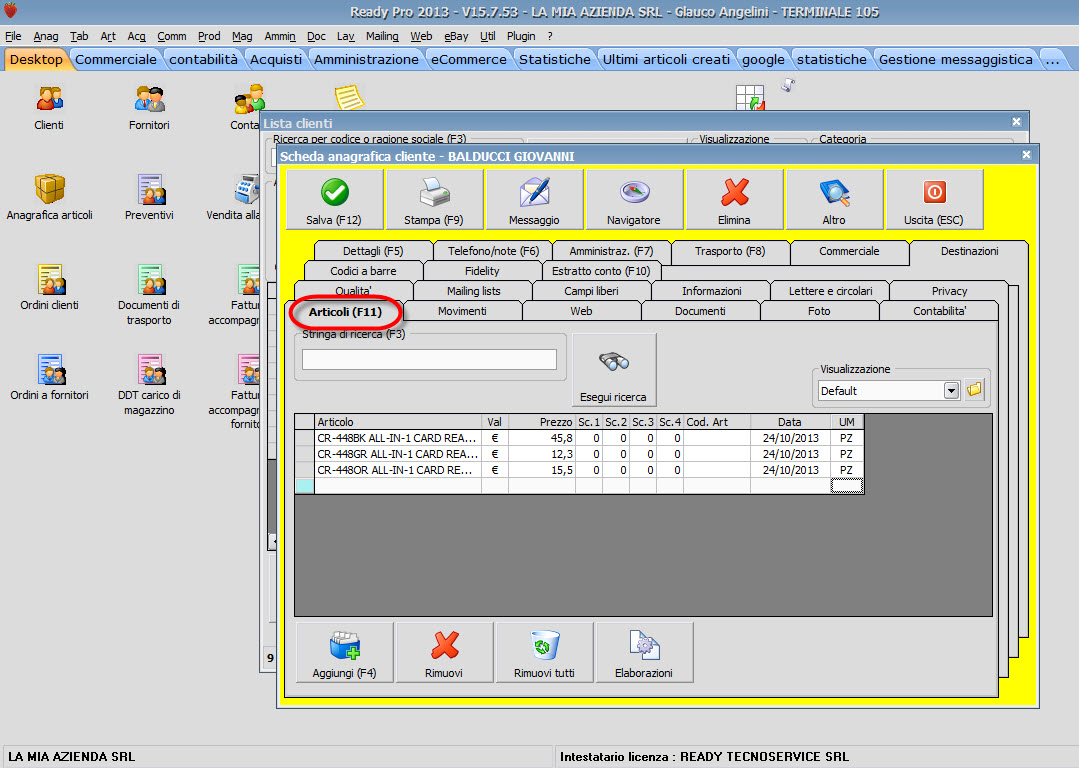
Task: Switch to the Estratto conto (F10) tab
Action: point(601,271)
